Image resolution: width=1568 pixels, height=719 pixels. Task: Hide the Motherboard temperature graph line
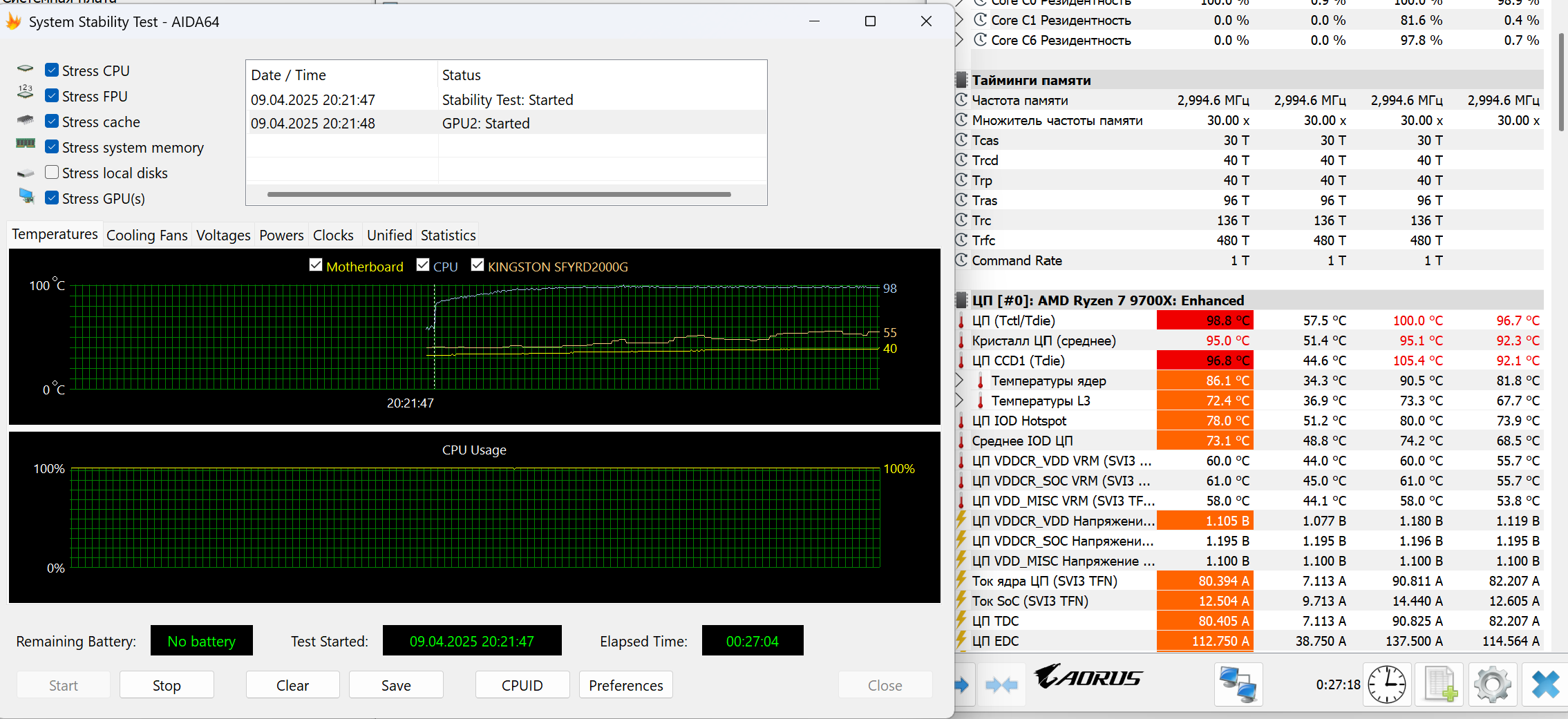coord(316,265)
